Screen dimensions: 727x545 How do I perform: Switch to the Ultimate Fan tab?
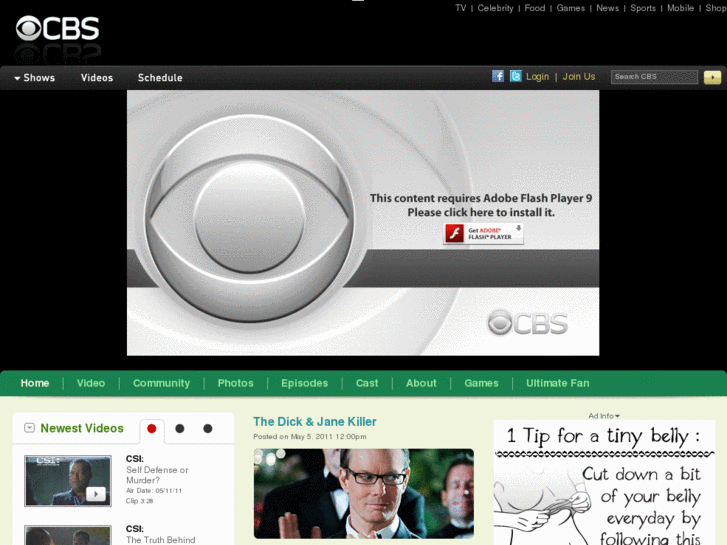coord(558,383)
